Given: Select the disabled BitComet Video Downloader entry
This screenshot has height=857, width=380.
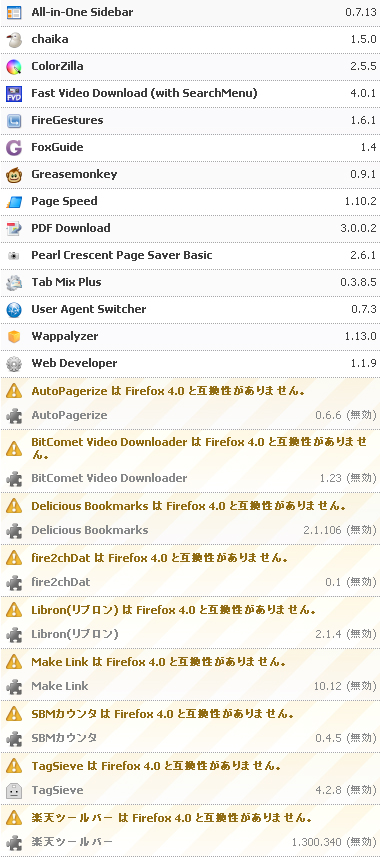Looking at the screenshot, I should click(x=190, y=478).
